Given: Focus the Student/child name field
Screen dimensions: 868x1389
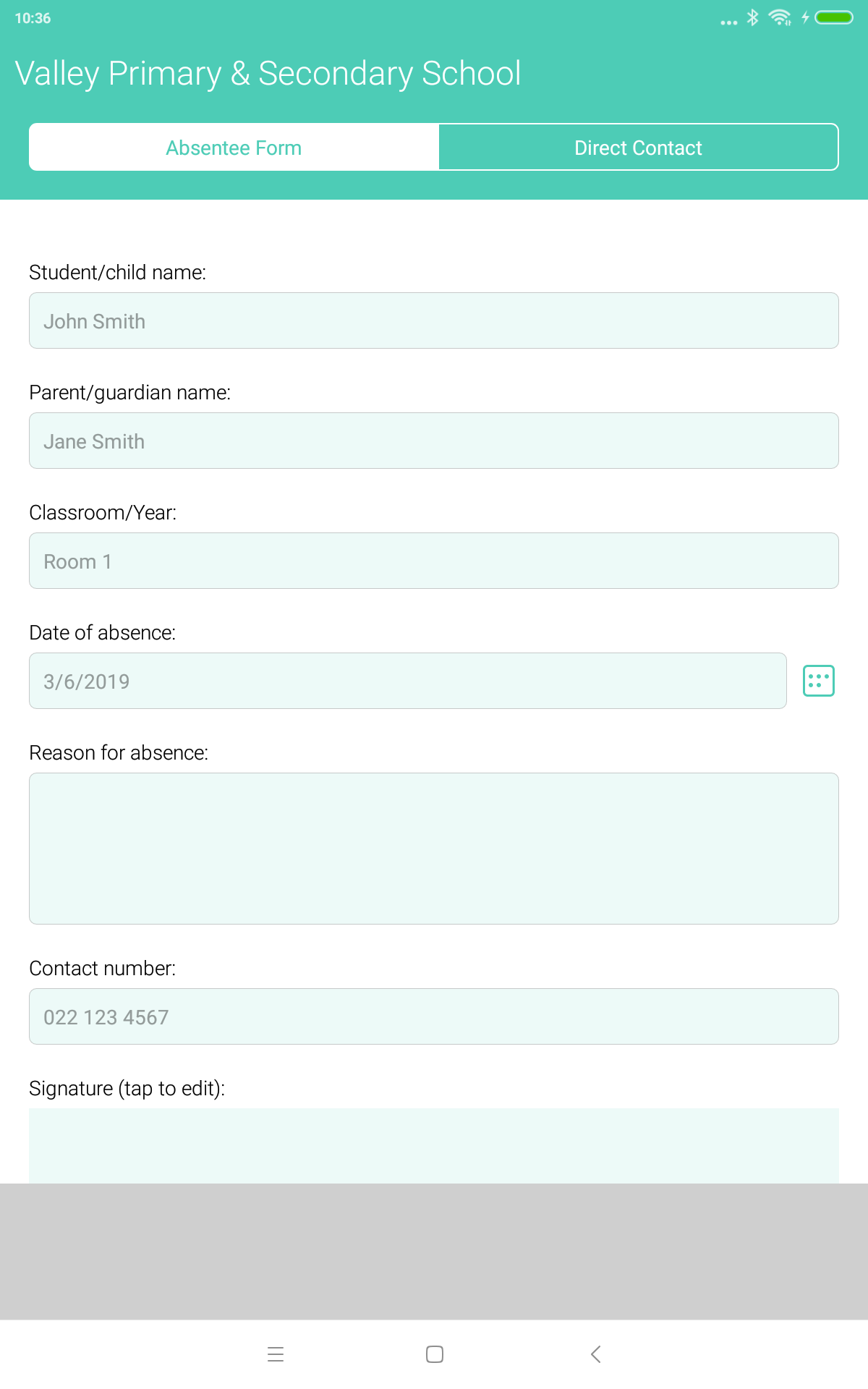Looking at the screenshot, I should click(434, 320).
